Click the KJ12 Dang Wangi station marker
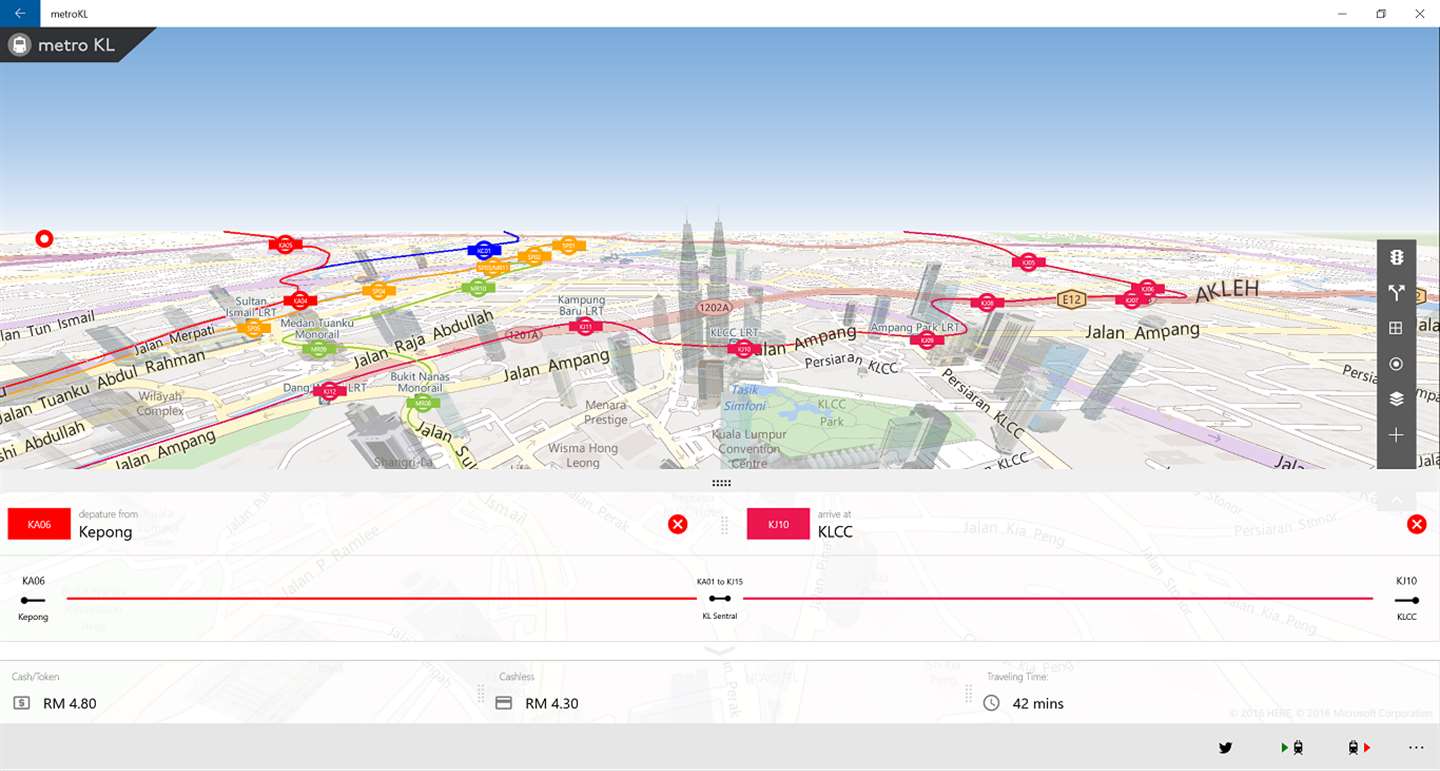 coord(329,391)
